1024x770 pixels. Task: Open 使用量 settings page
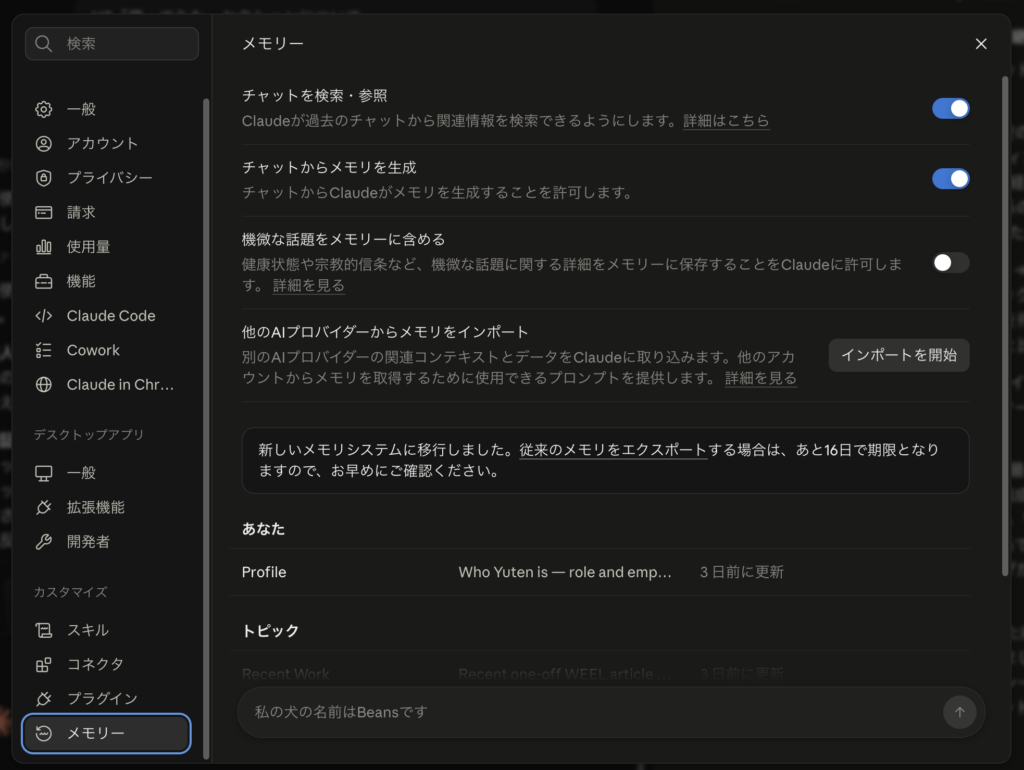(x=106, y=247)
